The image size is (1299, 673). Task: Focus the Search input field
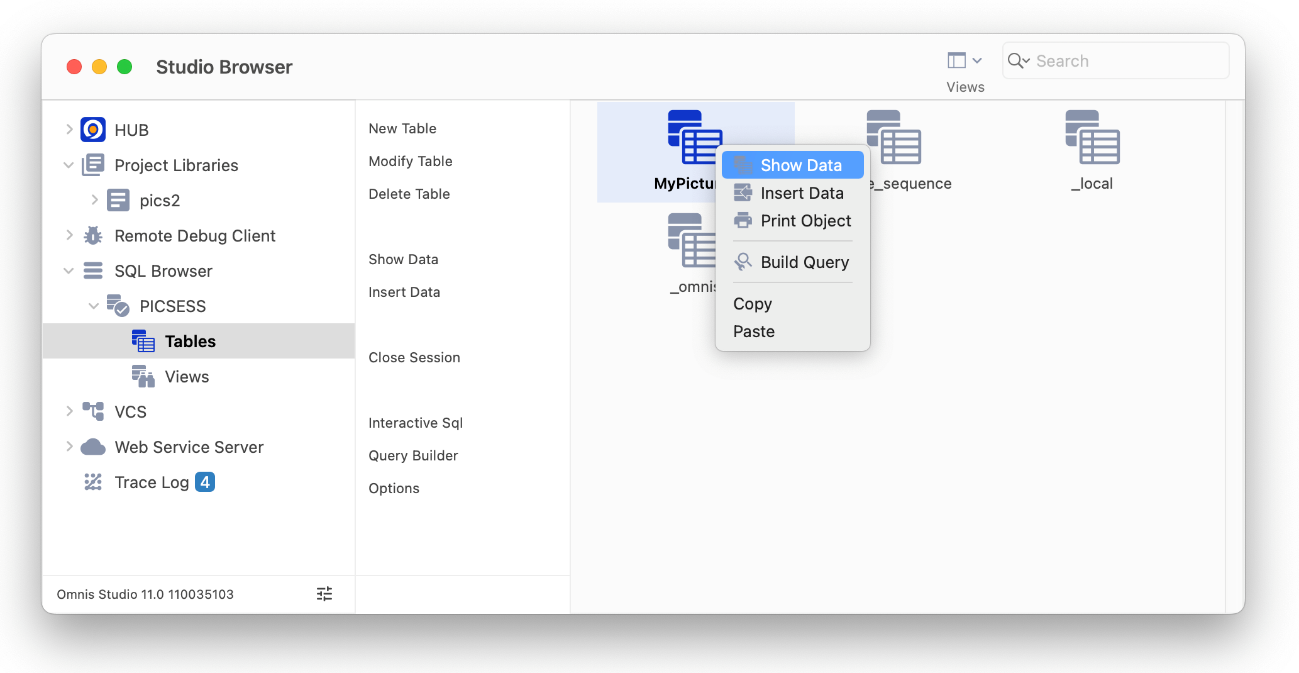(1116, 61)
